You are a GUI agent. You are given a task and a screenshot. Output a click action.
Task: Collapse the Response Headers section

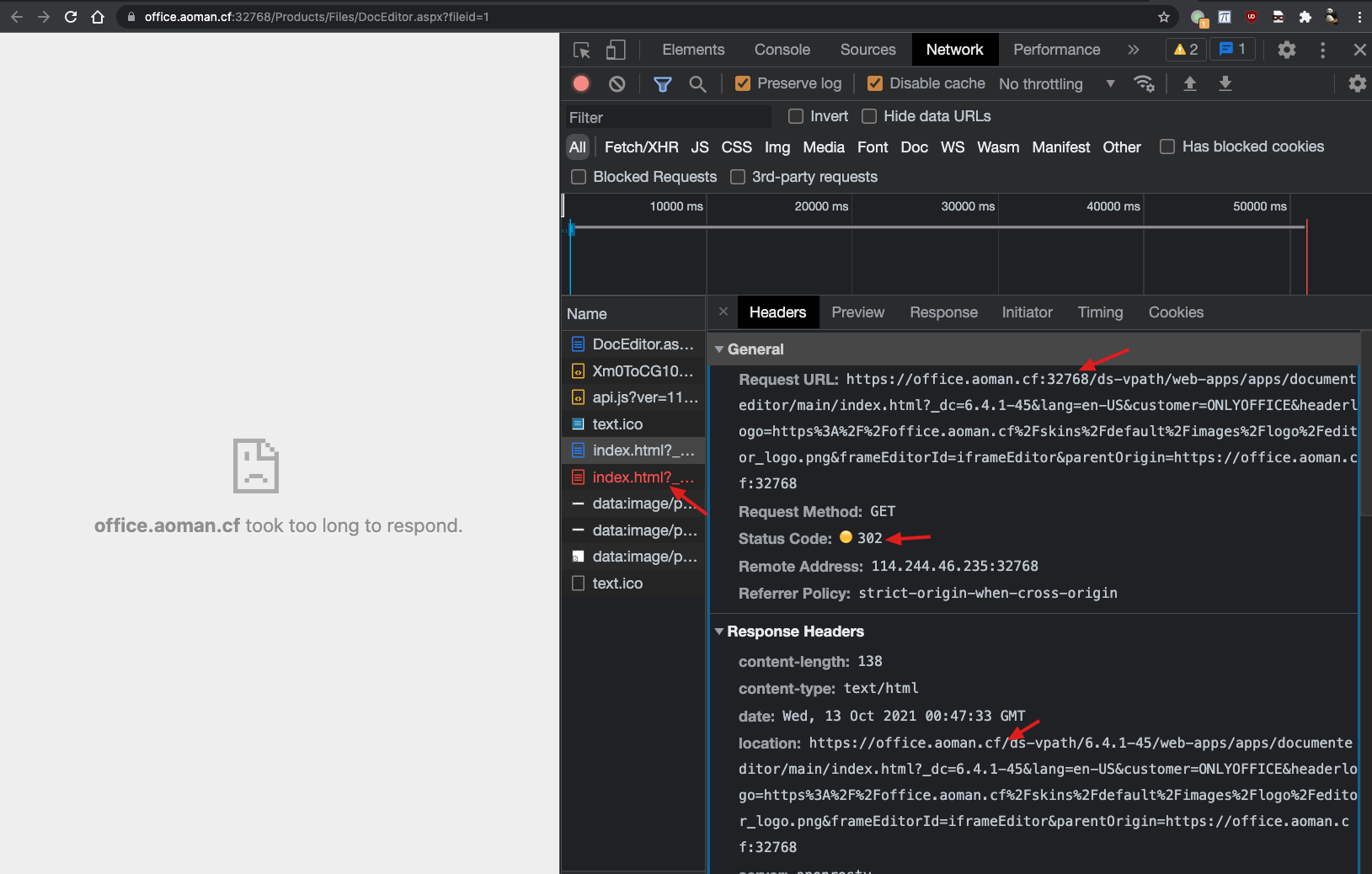point(720,632)
